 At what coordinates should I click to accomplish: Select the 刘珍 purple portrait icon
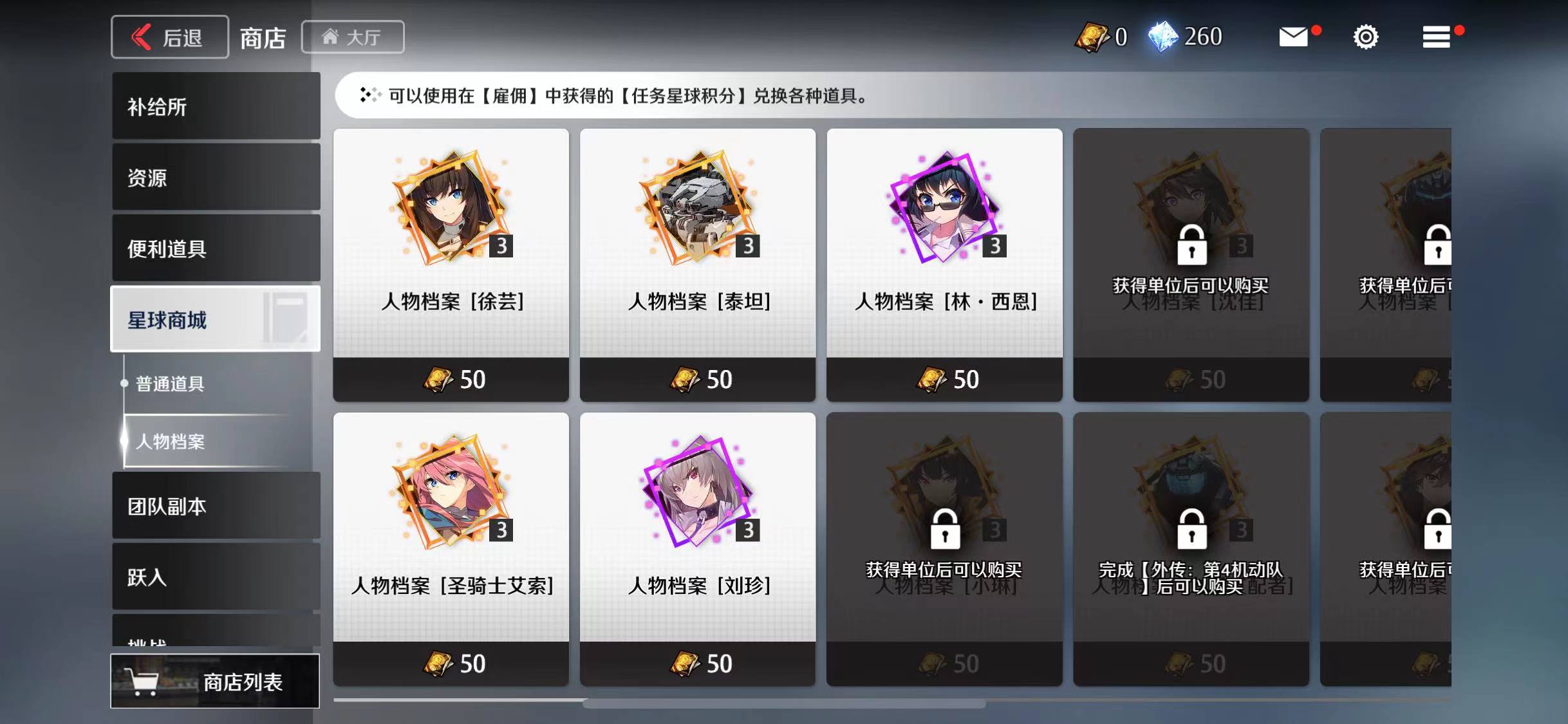(698, 492)
